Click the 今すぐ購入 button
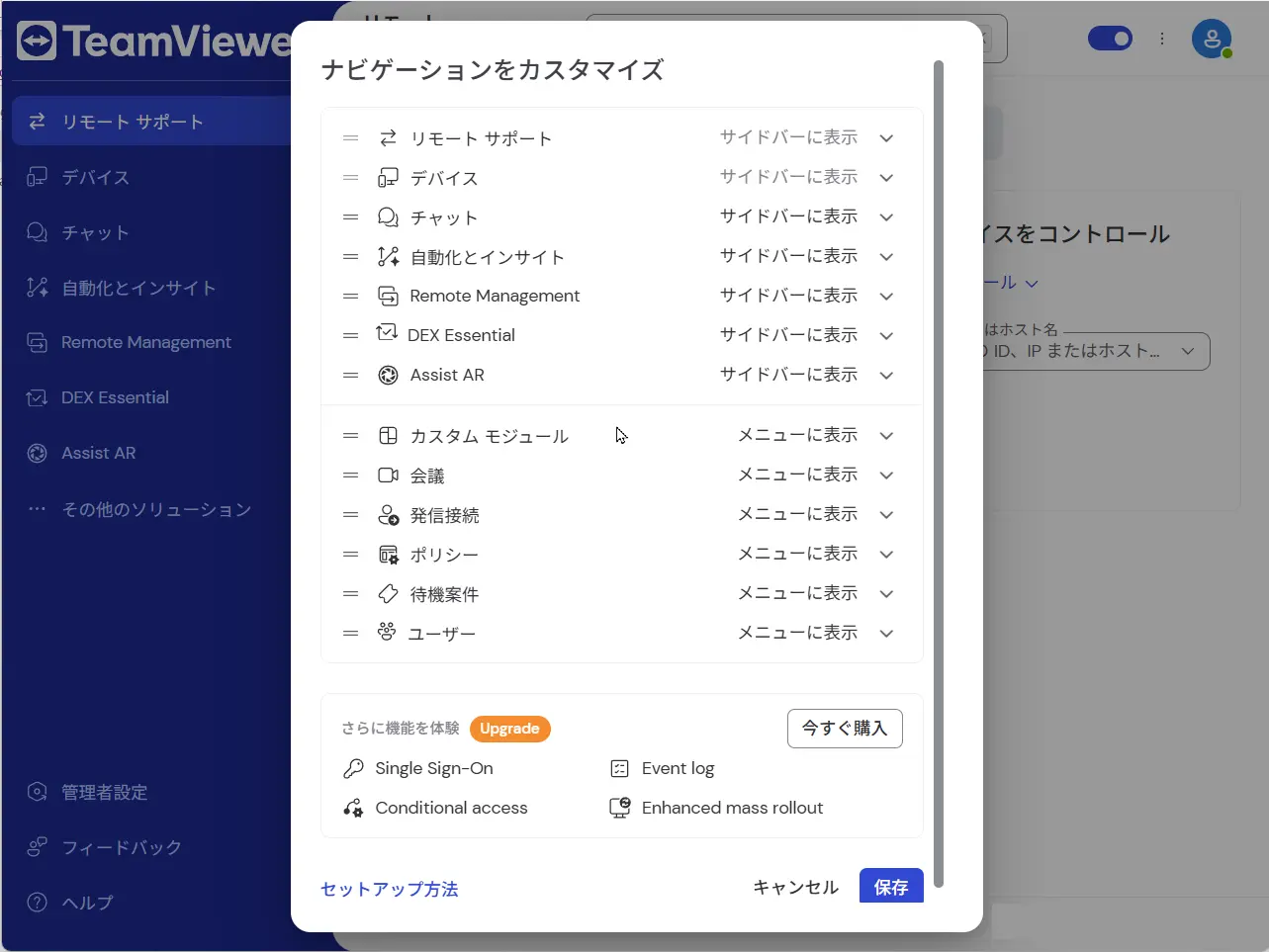This screenshot has height=952, width=1269. (x=845, y=729)
